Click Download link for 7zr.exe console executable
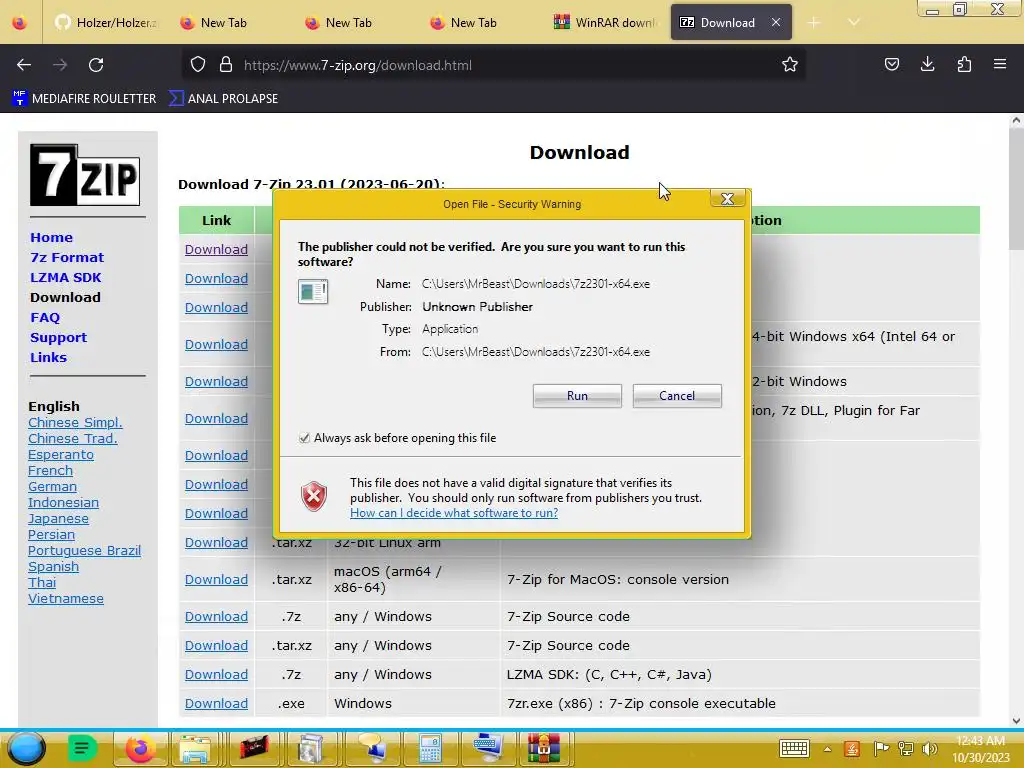 coord(216,703)
